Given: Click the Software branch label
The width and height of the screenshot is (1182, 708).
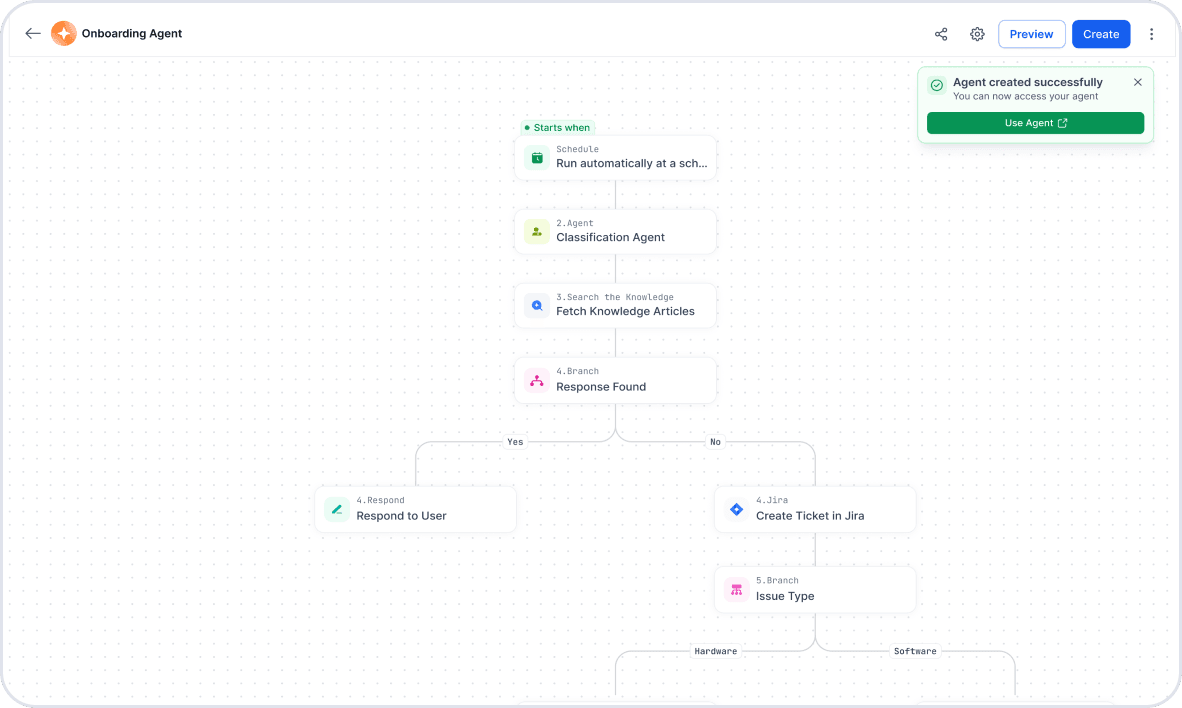Looking at the screenshot, I should point(915,651).
